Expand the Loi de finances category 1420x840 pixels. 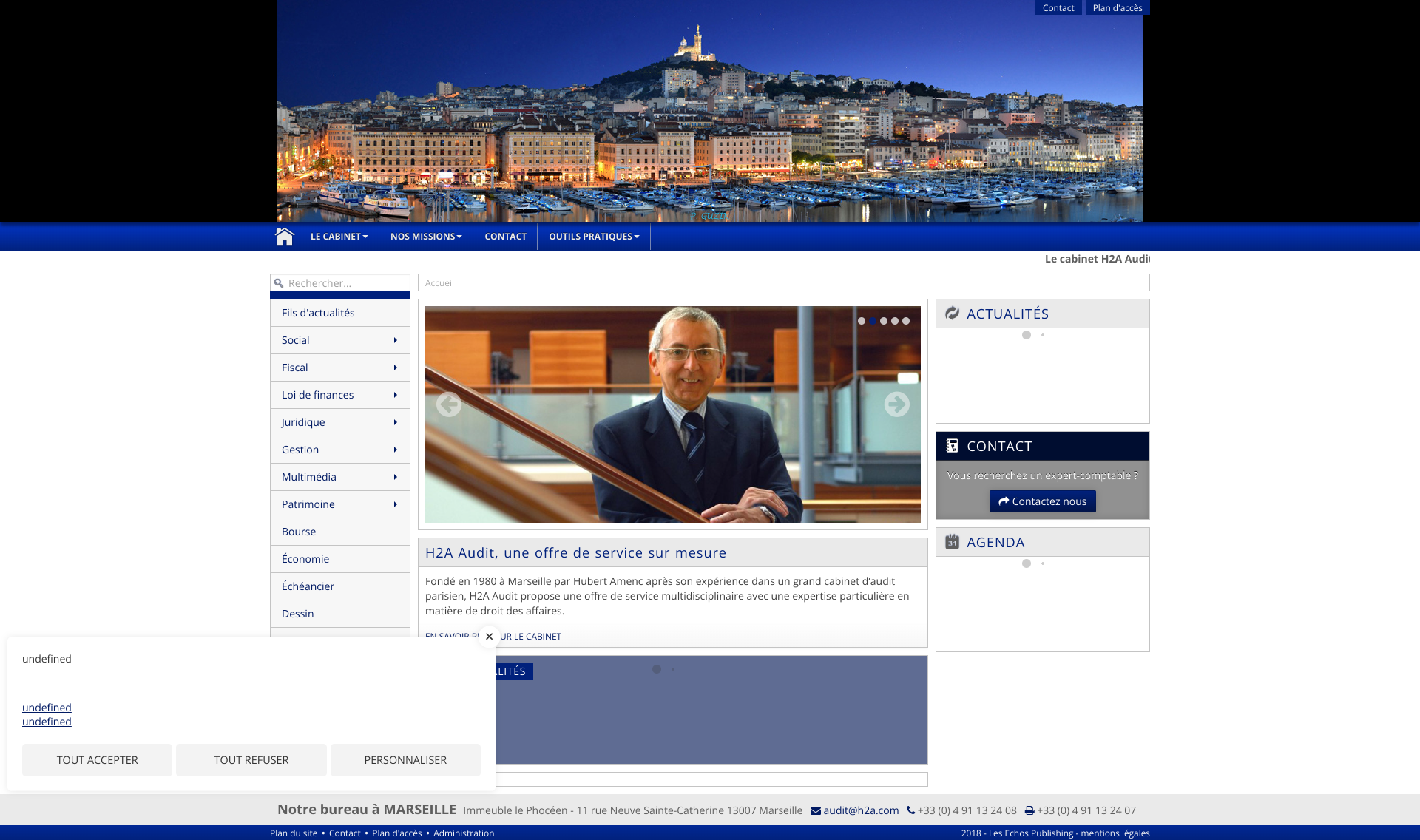(340, 395)
